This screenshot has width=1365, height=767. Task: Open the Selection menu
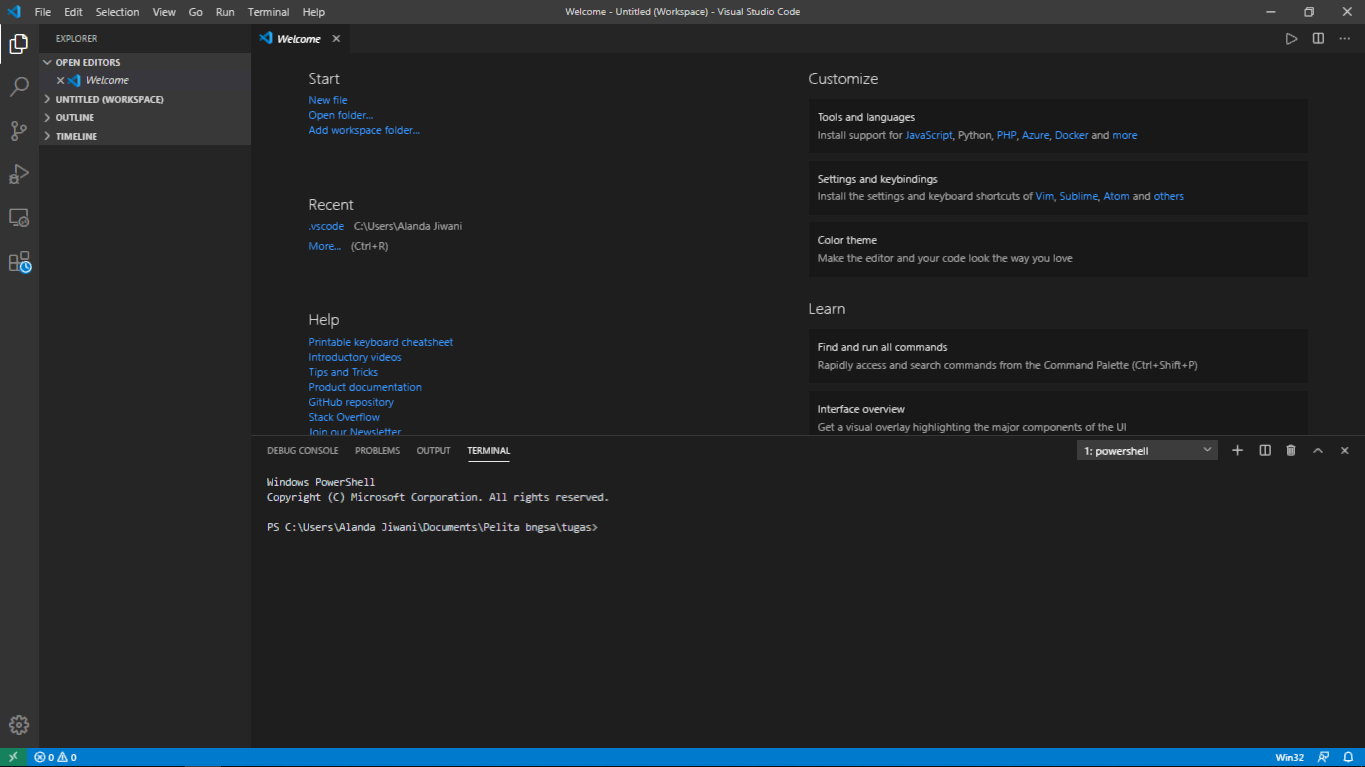tap(117, 12)
